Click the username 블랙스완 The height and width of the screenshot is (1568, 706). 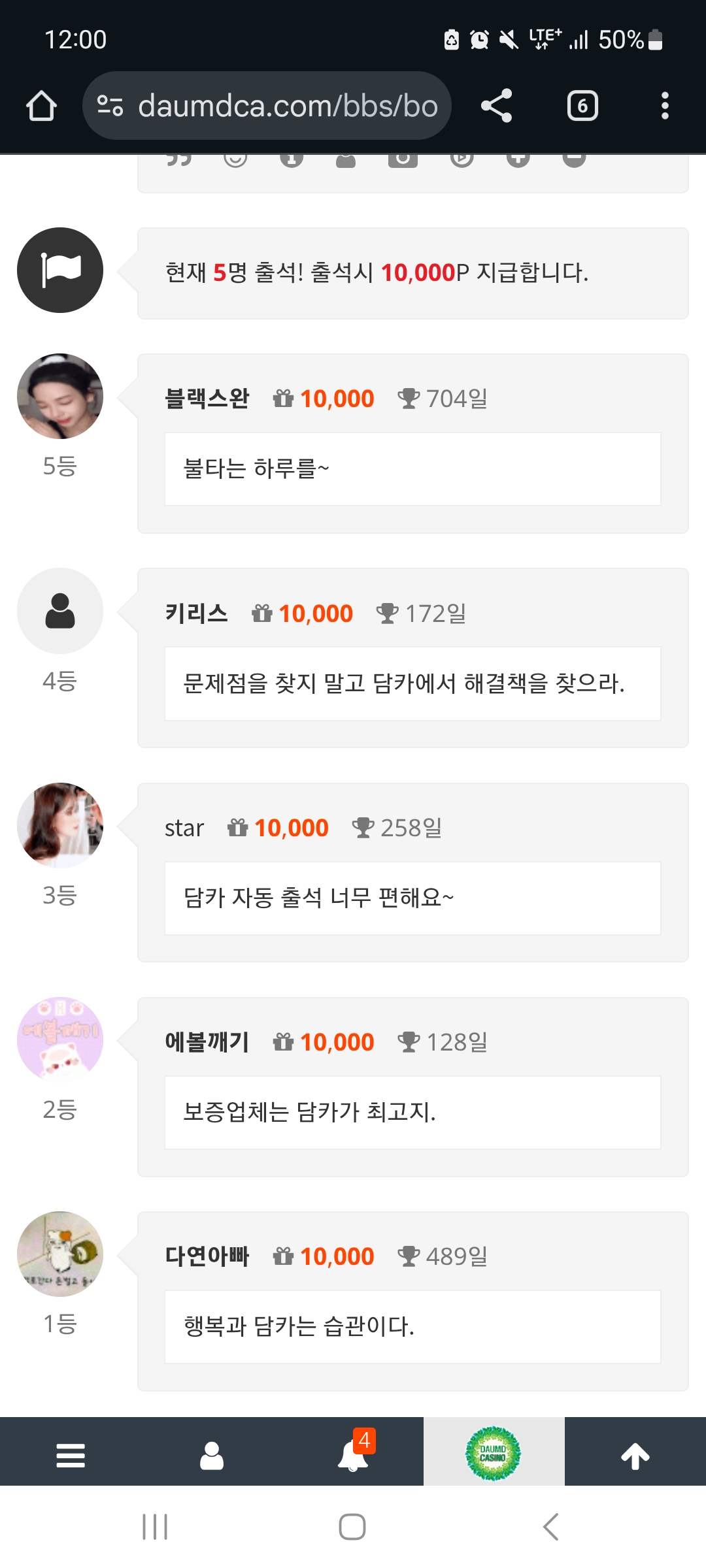(x=207, y=399)
